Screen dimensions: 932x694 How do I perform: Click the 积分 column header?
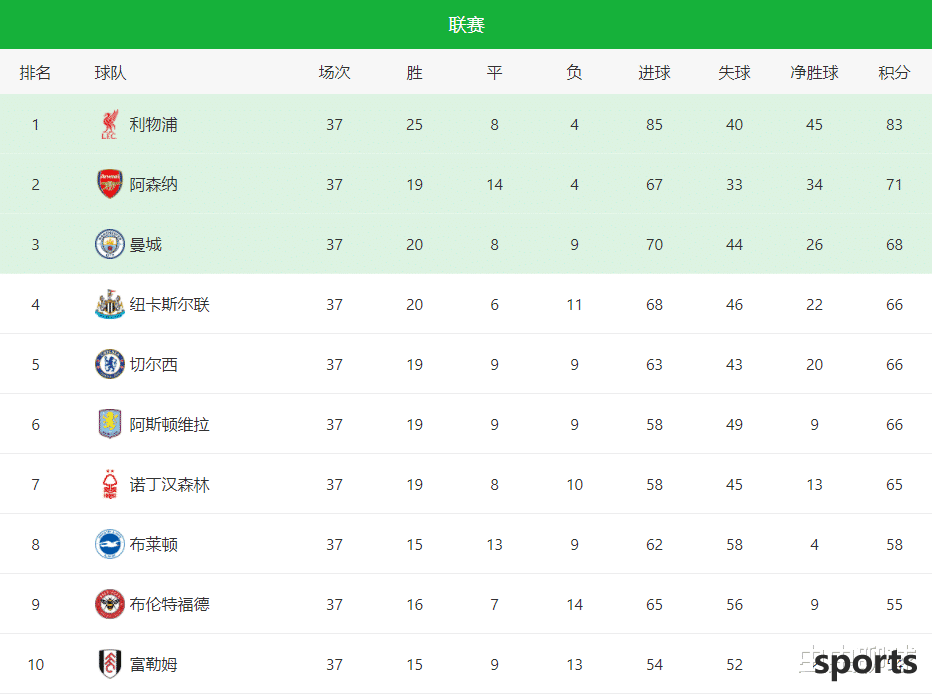(894, 72)
